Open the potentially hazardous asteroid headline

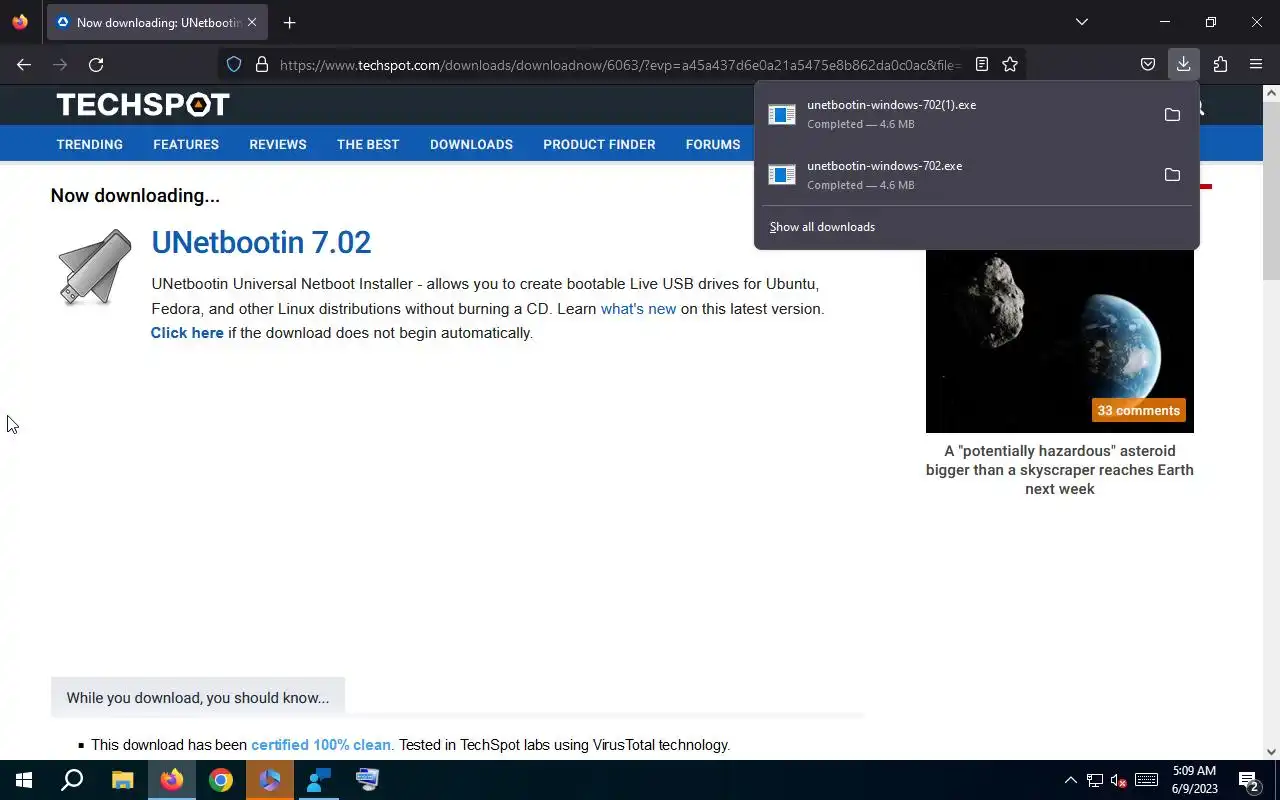pyautogui.click(x=1060, y=470)
